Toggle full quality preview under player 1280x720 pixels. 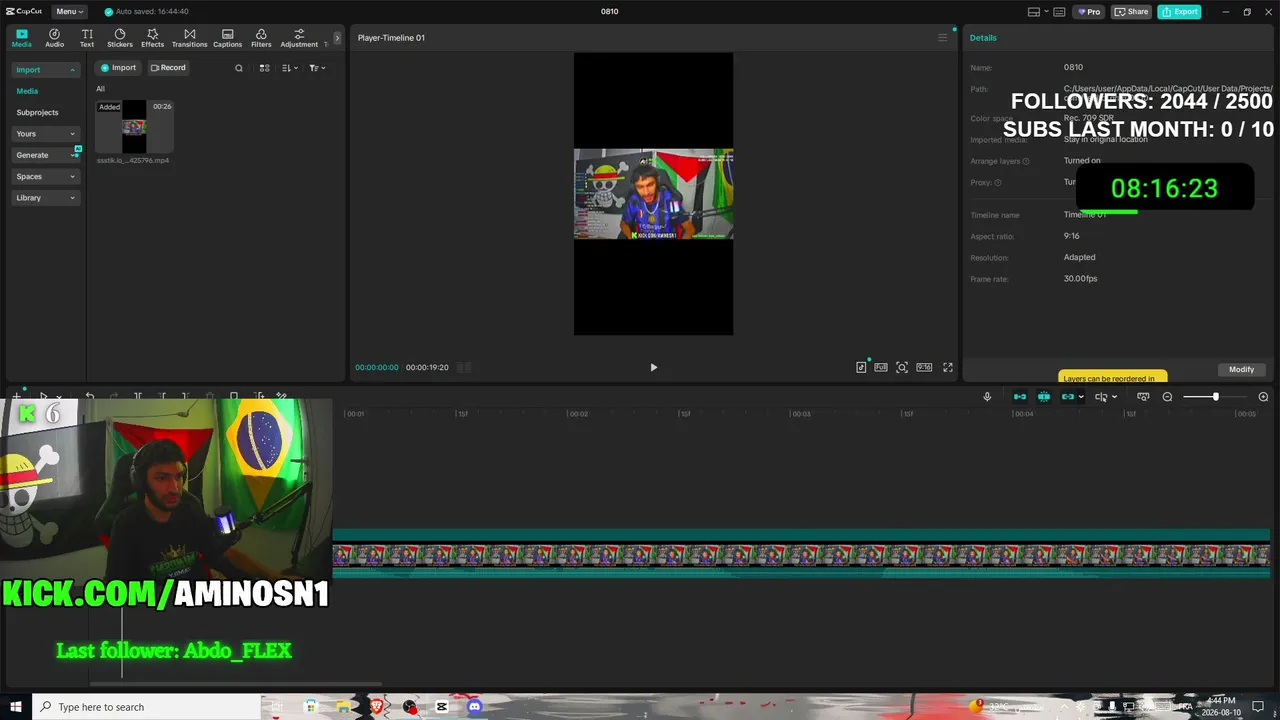click(881, 367)
